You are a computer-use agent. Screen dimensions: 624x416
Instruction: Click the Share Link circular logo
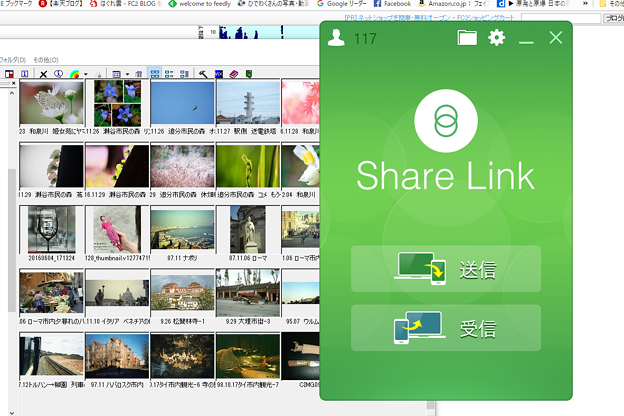446,121
